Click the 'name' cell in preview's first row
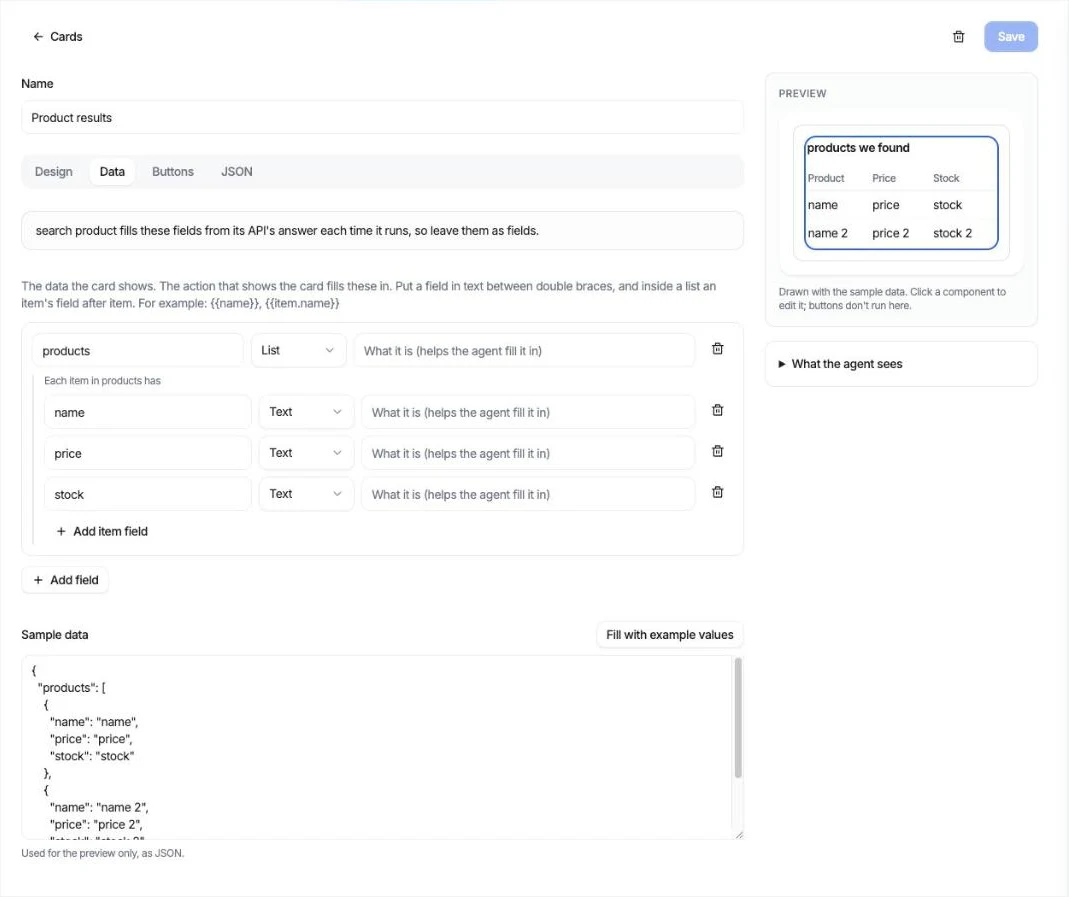This screenshot has height=897, width=1069. click(x=822, y=205)
